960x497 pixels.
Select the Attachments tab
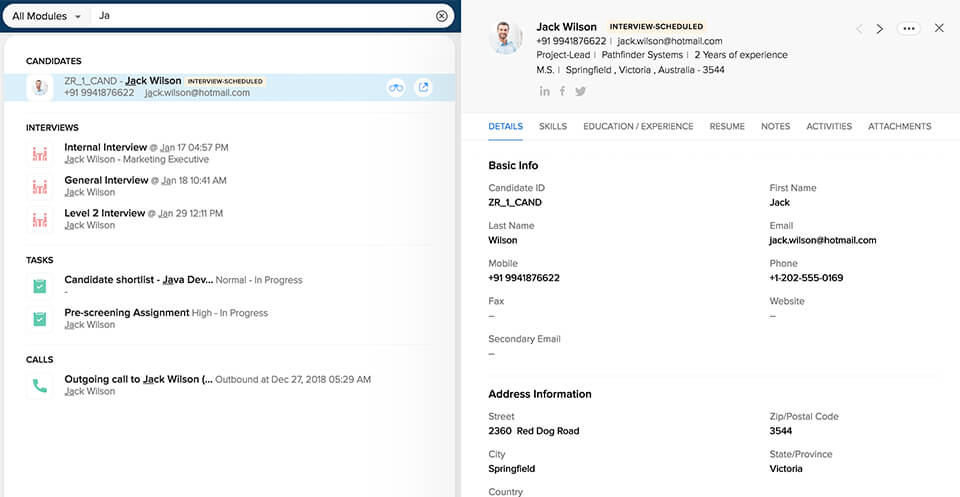[899, 127]
